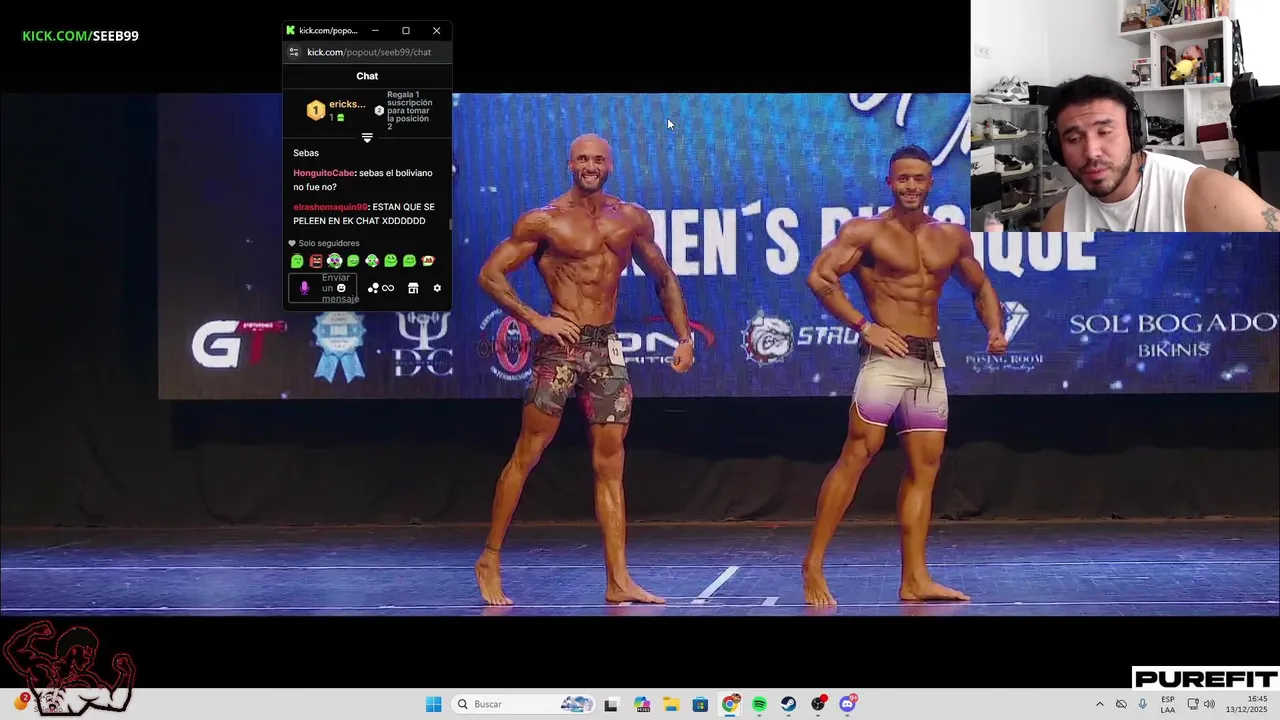
Task: Click the position 2 gift subscription prompt
Action: [405, 110]
